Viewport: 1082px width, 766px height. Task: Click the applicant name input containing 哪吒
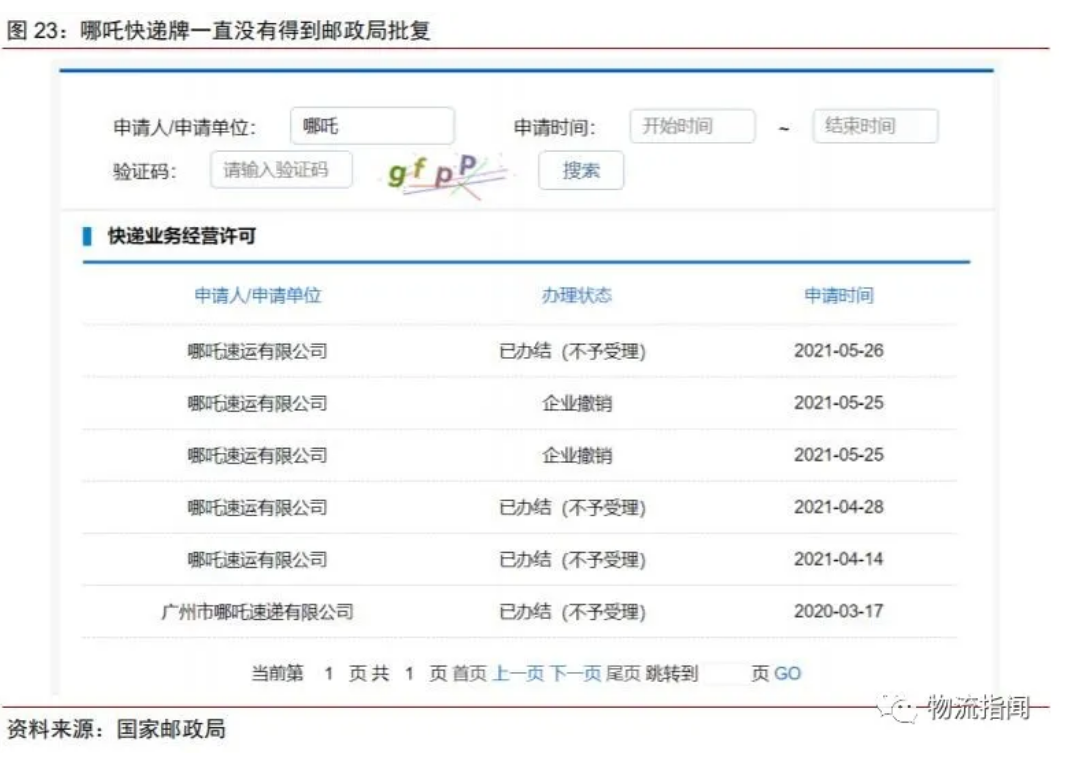click(x=372, y=126)
